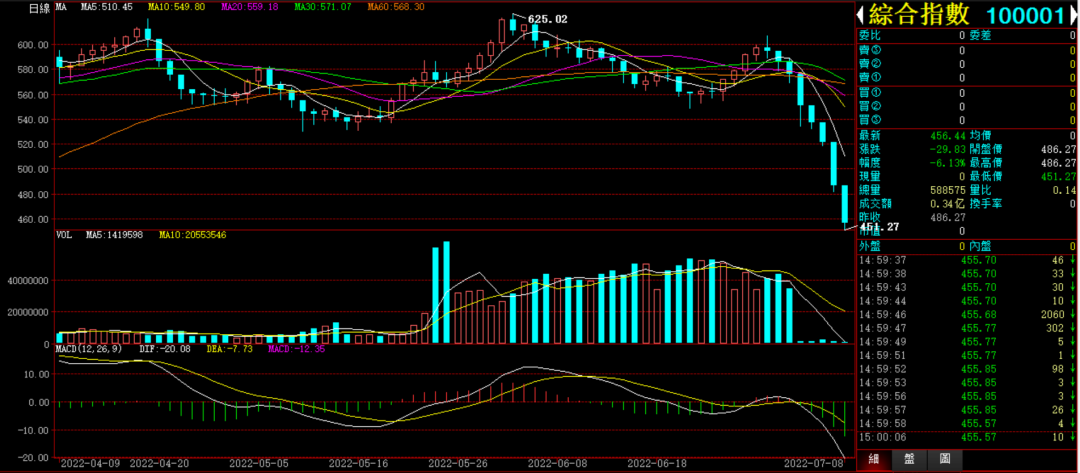
Task: Click the 40000000 volume axis label
Action: tap(28, 281)
